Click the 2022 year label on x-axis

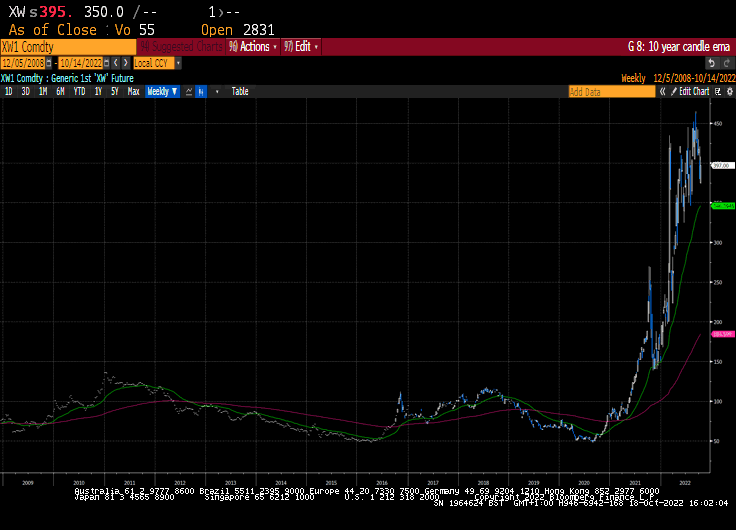point(685,483)
